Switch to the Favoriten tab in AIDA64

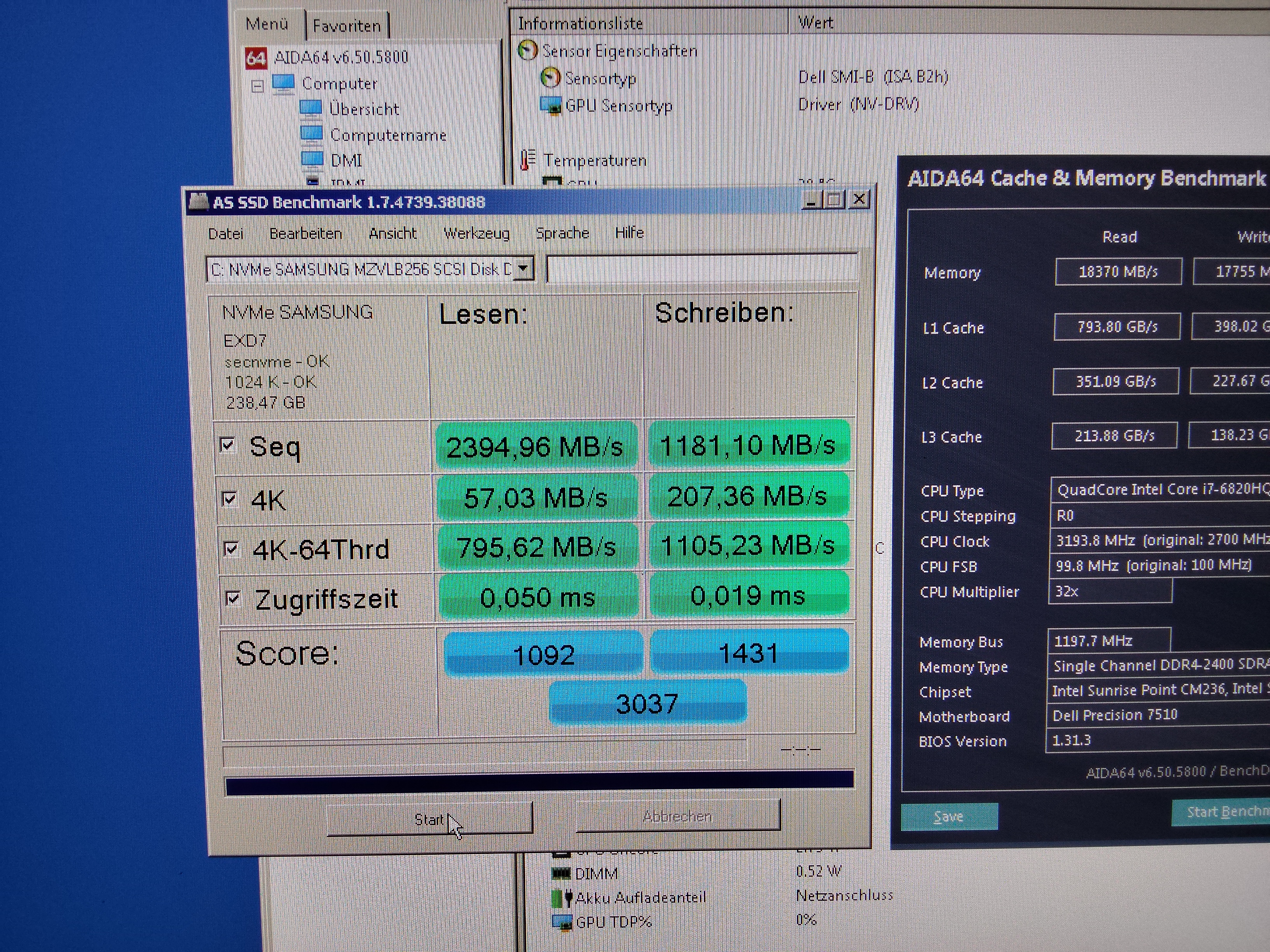pos(347,26)
